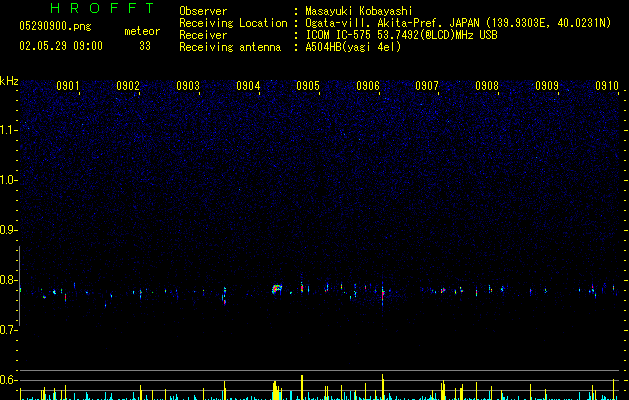The width and height of the screenshot is (629, 400).
Task: Click the bright meteor echo near 0904
Action: point(276,289)
